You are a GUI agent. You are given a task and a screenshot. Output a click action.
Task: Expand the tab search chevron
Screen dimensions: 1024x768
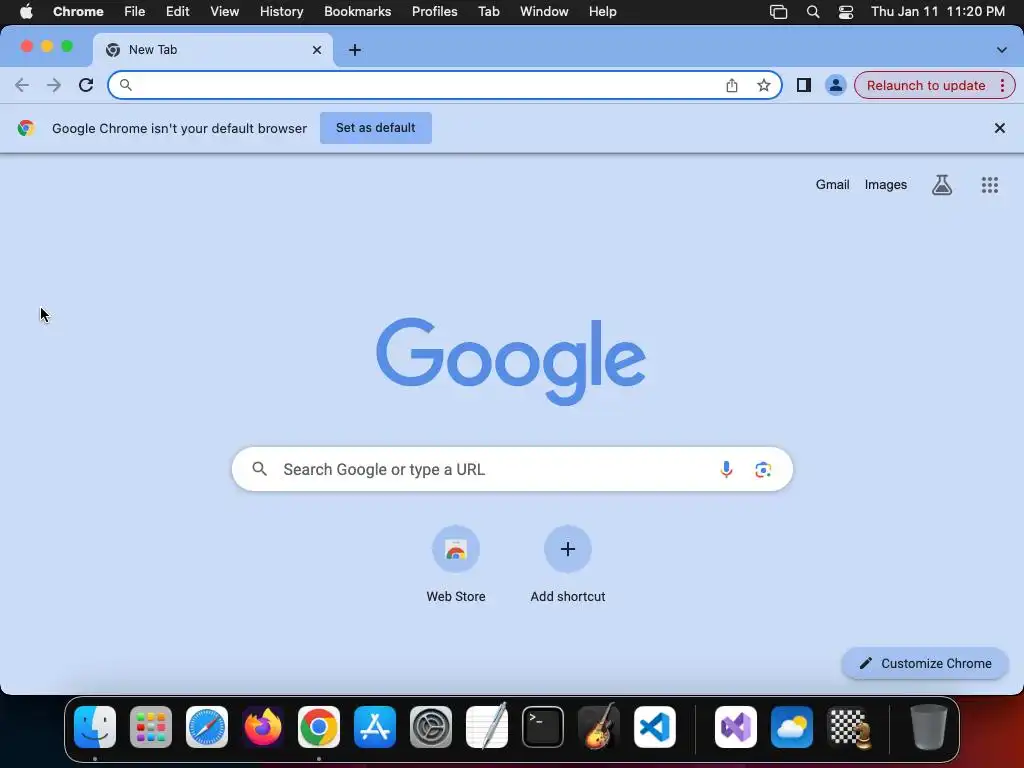(1001, 50)
